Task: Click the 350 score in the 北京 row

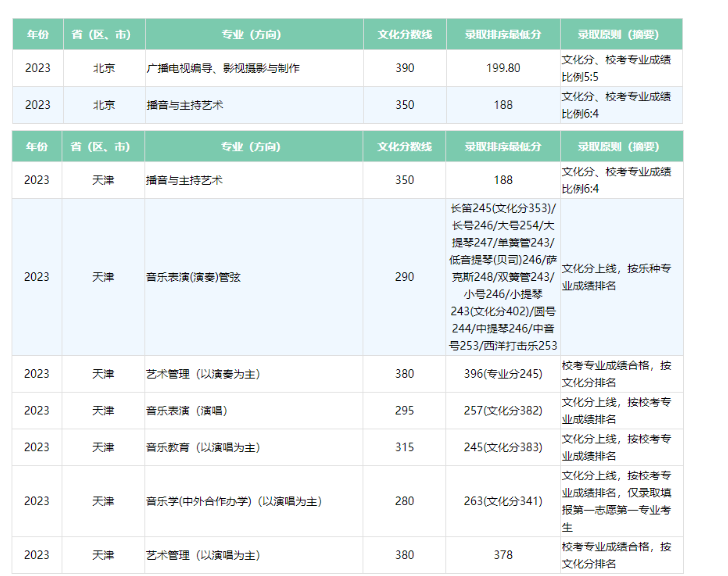Action: (404, 105)
